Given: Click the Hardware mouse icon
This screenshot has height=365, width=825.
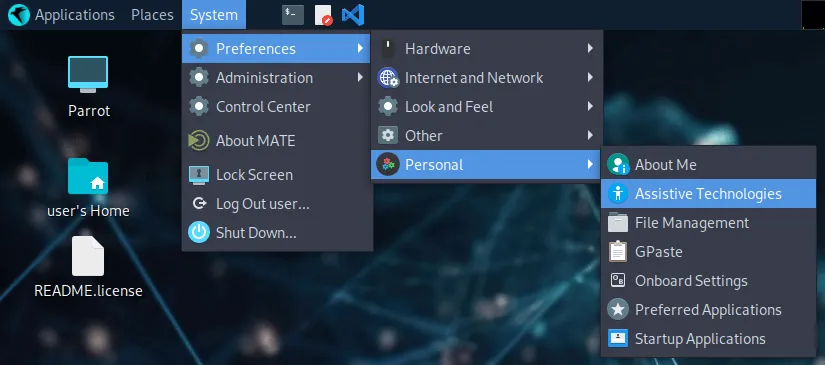Looking at the screenshot, I should click(388, 49).
